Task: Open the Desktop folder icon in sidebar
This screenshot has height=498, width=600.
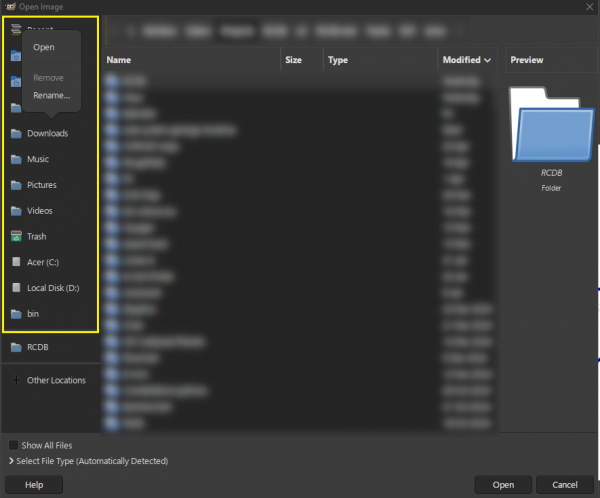Action: pyautogui.click(x=16, y=82)
